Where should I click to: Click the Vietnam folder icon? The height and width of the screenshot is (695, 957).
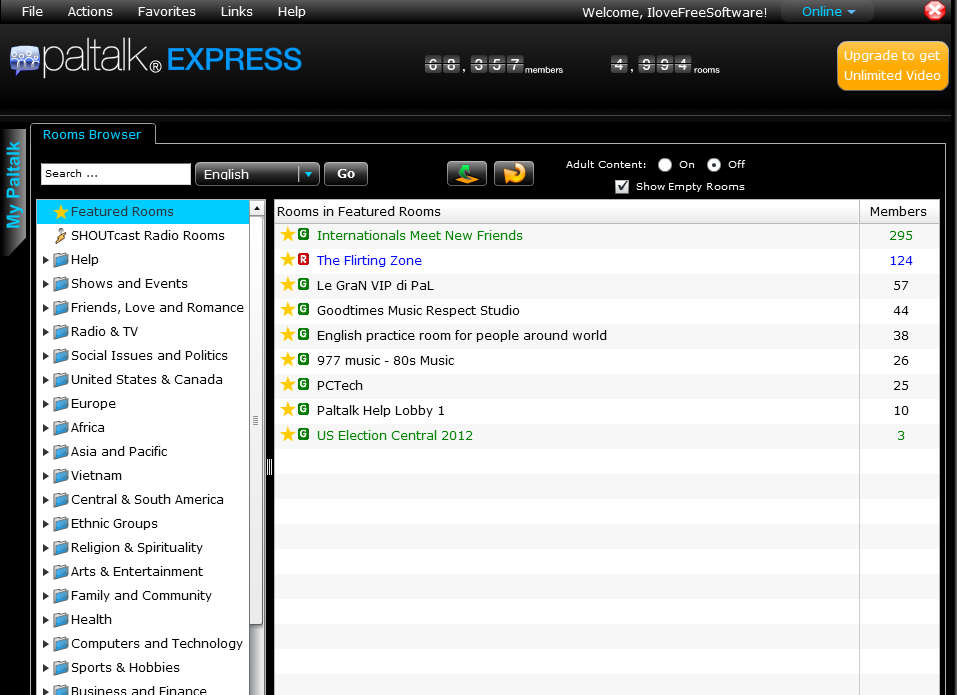click(60, 476)
